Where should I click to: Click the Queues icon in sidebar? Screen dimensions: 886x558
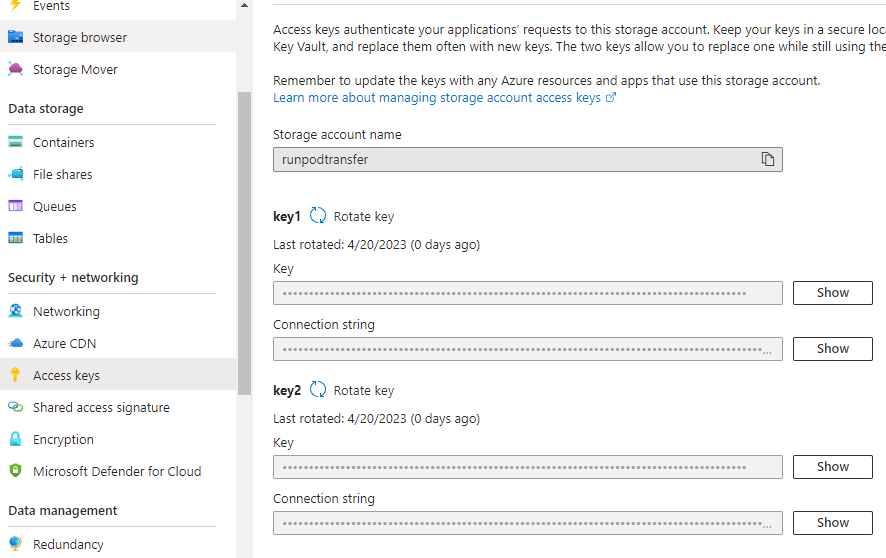(15, 207)
